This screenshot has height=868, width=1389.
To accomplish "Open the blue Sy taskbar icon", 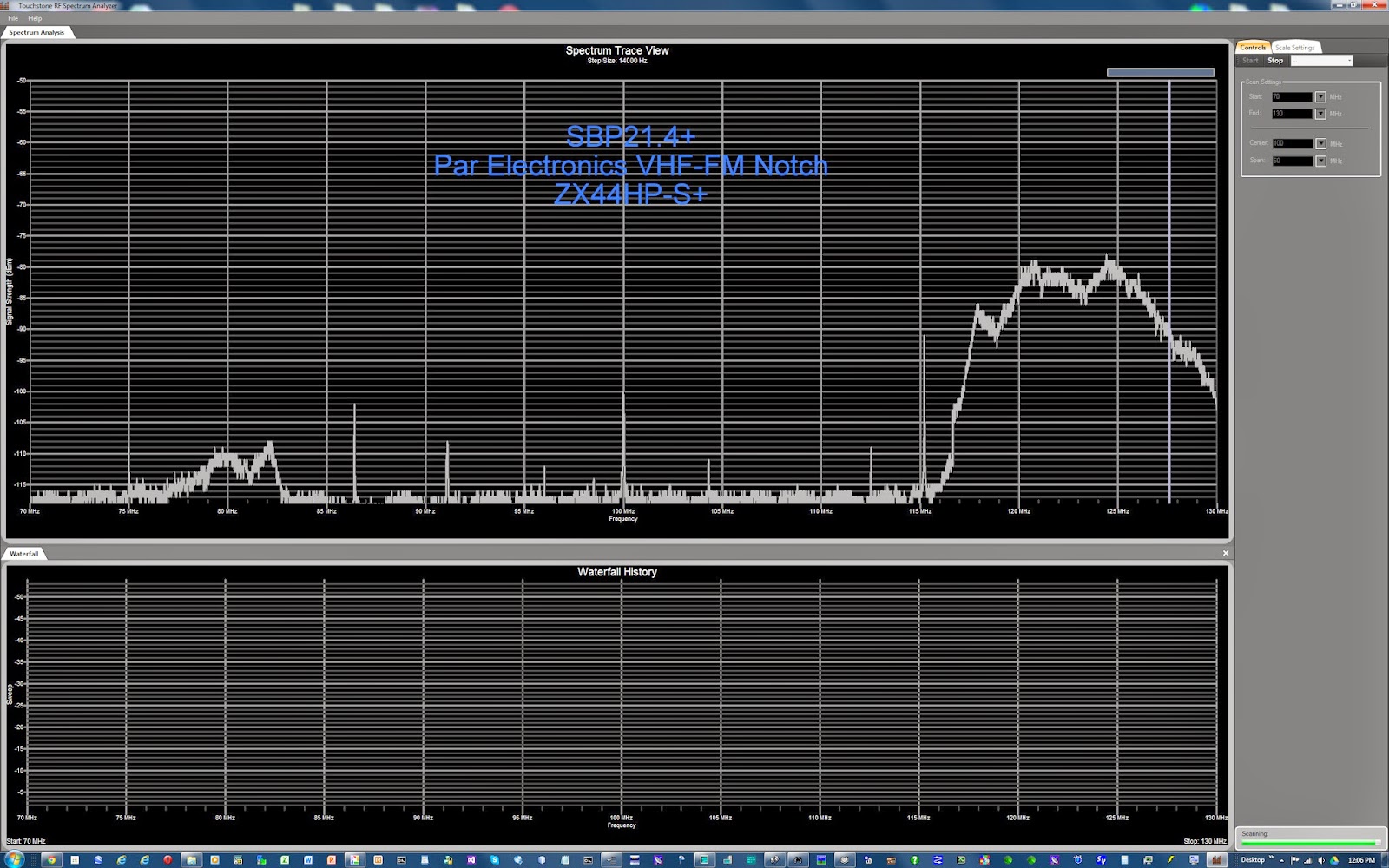I will (x=1101, y=860).
